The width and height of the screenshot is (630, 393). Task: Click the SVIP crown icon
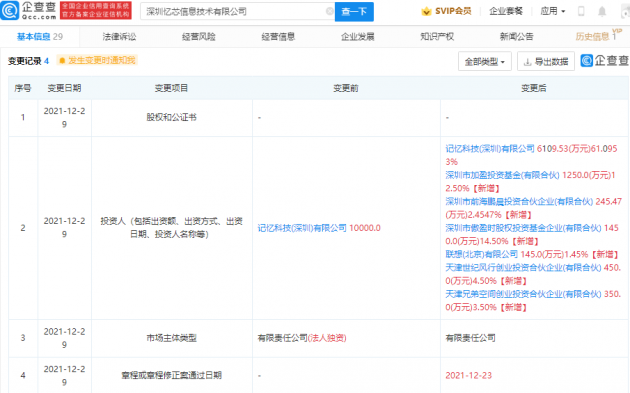pos(426,11)
